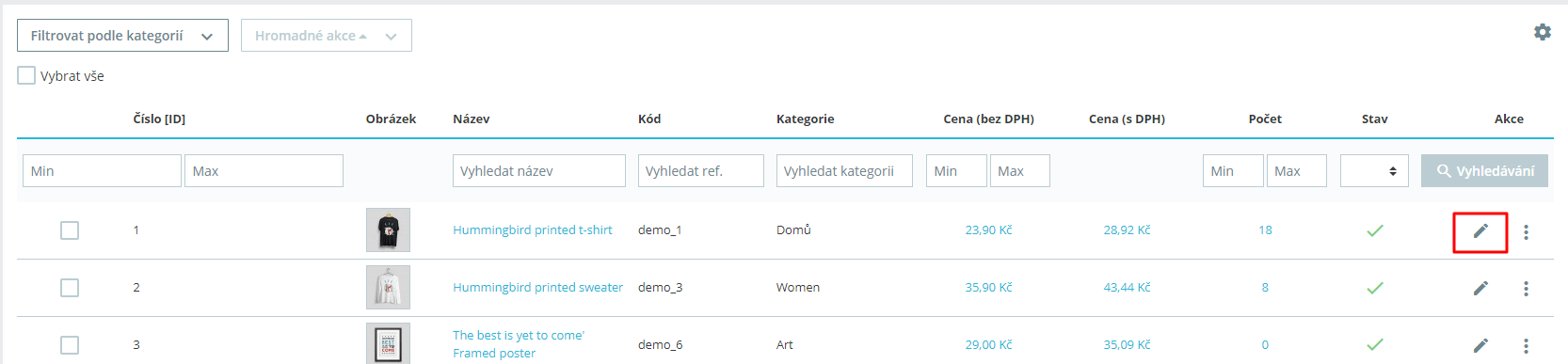Screen dimensions: 1568x364
Task: Open more actions menu for product 2
Action: pyautogui.click(x=1526, y=289)
